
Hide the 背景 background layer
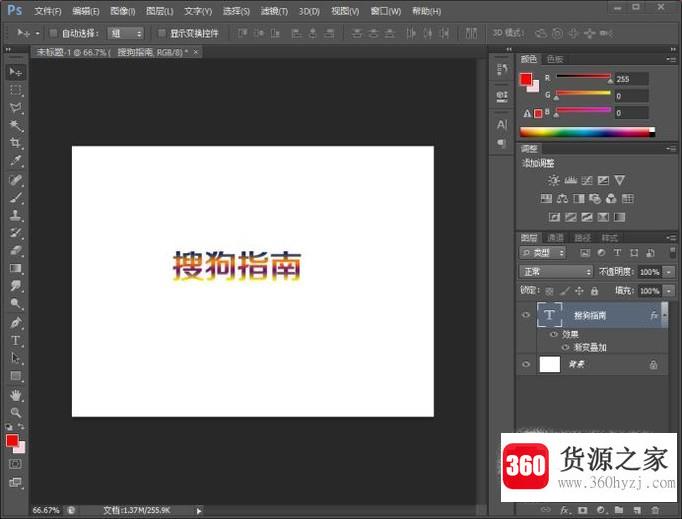pos(526,364)
